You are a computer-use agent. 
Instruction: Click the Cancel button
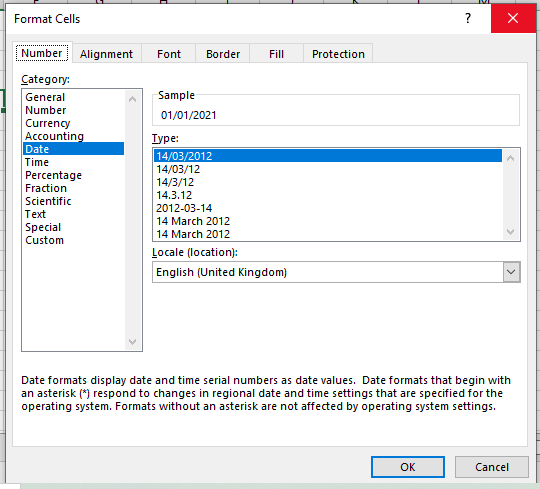[x=491, y=467]
